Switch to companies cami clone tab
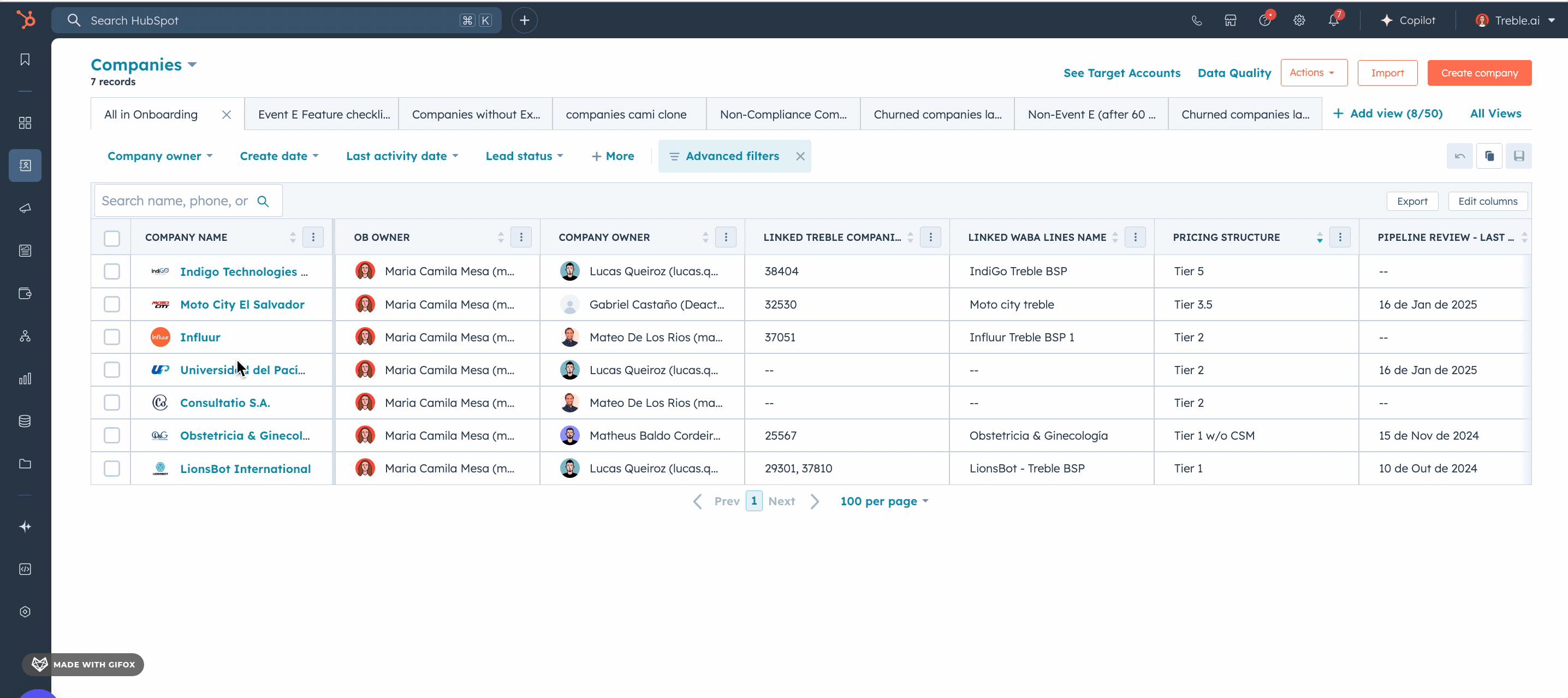This screenshot has height=698, width=1568. pyautogui.click(x=626, y=115)
